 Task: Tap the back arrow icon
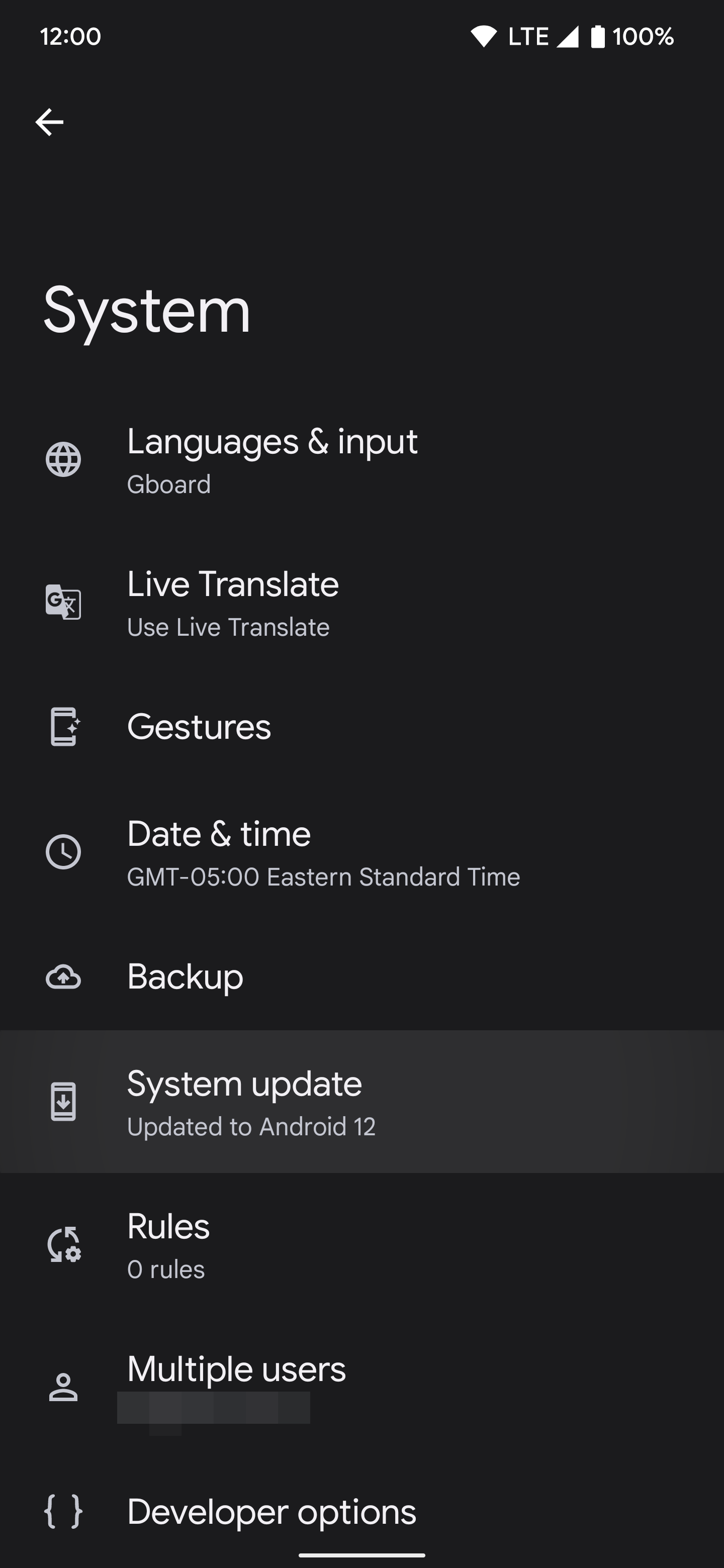49,122
